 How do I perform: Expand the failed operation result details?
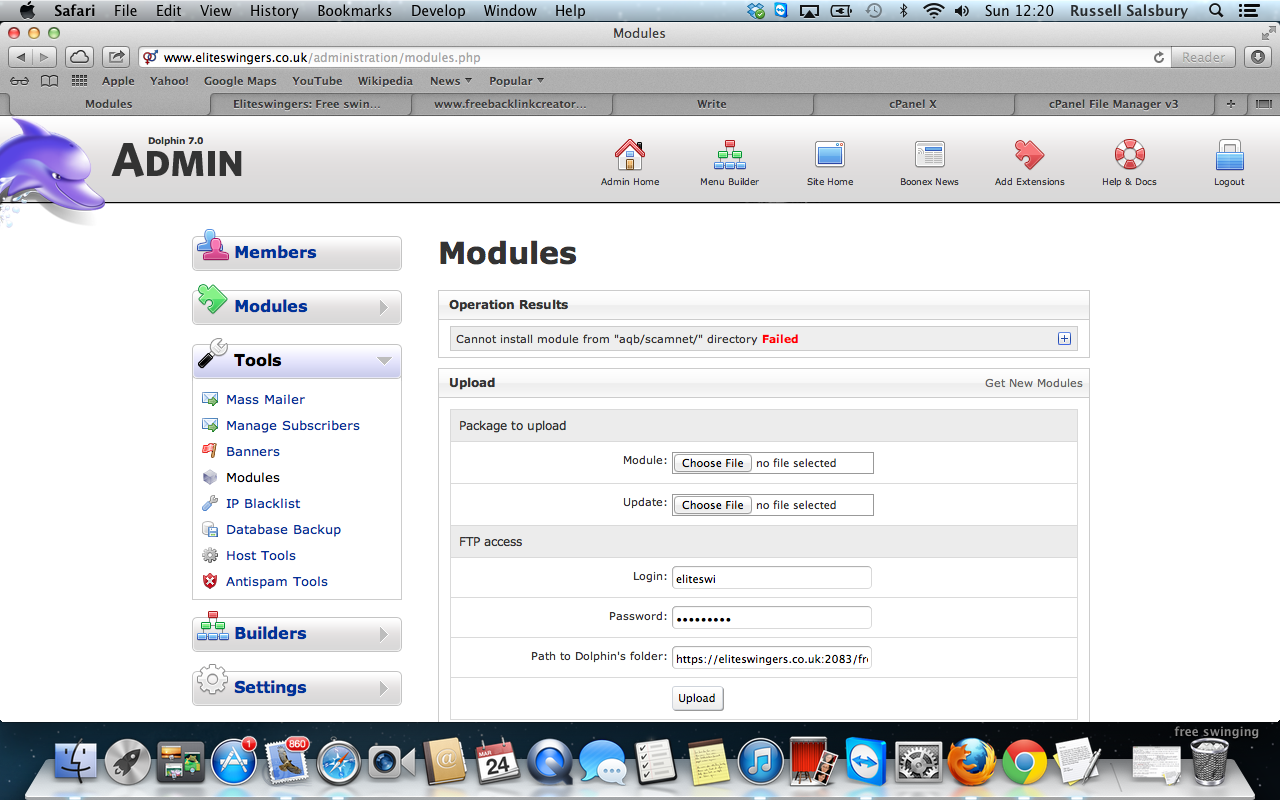[x=1064, y=339]
